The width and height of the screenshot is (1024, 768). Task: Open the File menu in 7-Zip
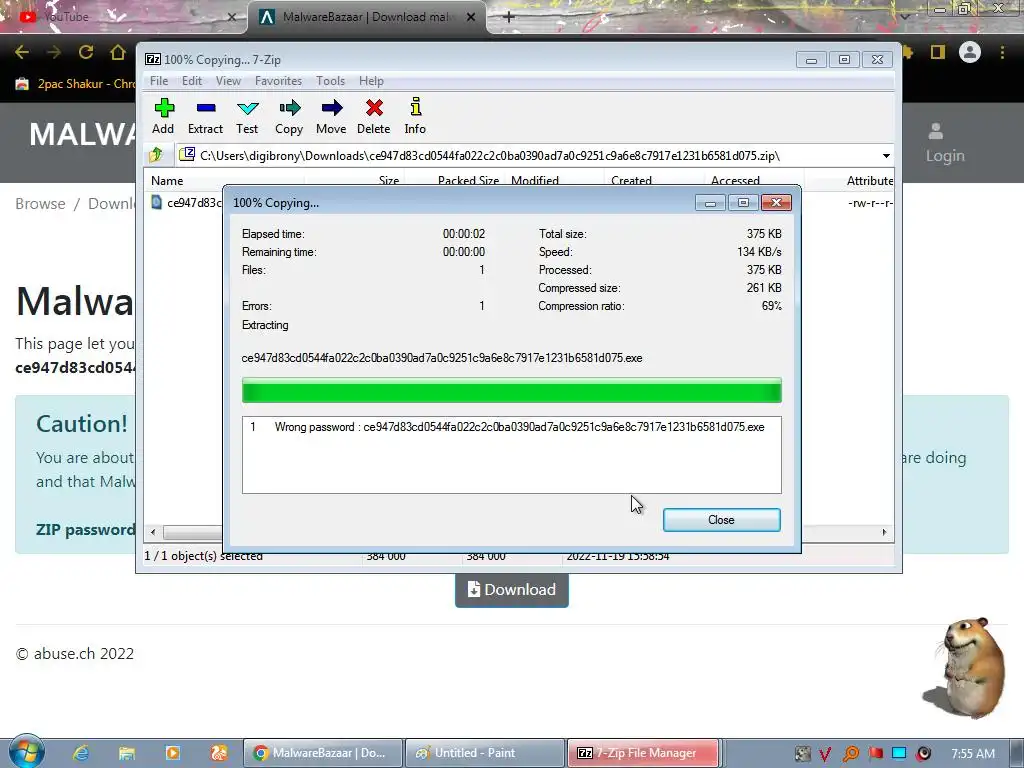(x=159, y=81)
